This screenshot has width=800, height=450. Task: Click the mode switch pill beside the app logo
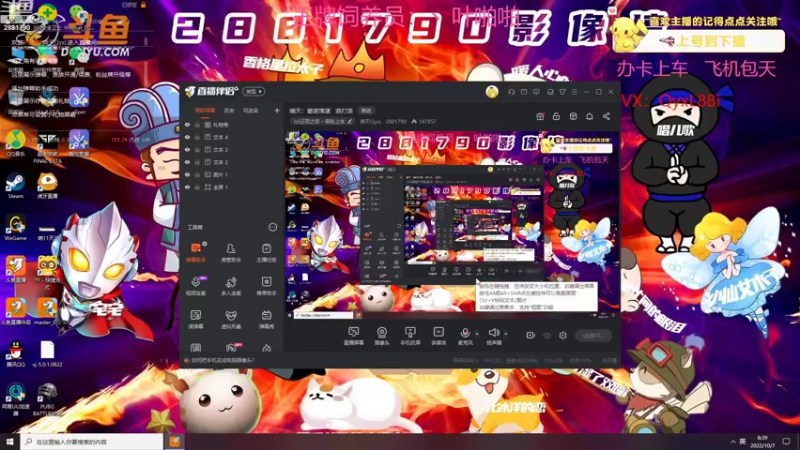pos(254,92)
